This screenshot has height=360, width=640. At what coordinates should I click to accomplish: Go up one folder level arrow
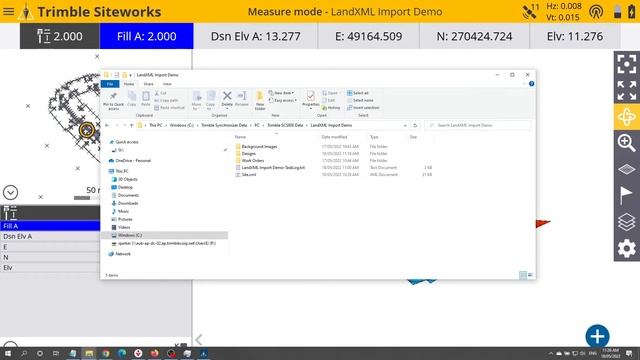[131, 125]
